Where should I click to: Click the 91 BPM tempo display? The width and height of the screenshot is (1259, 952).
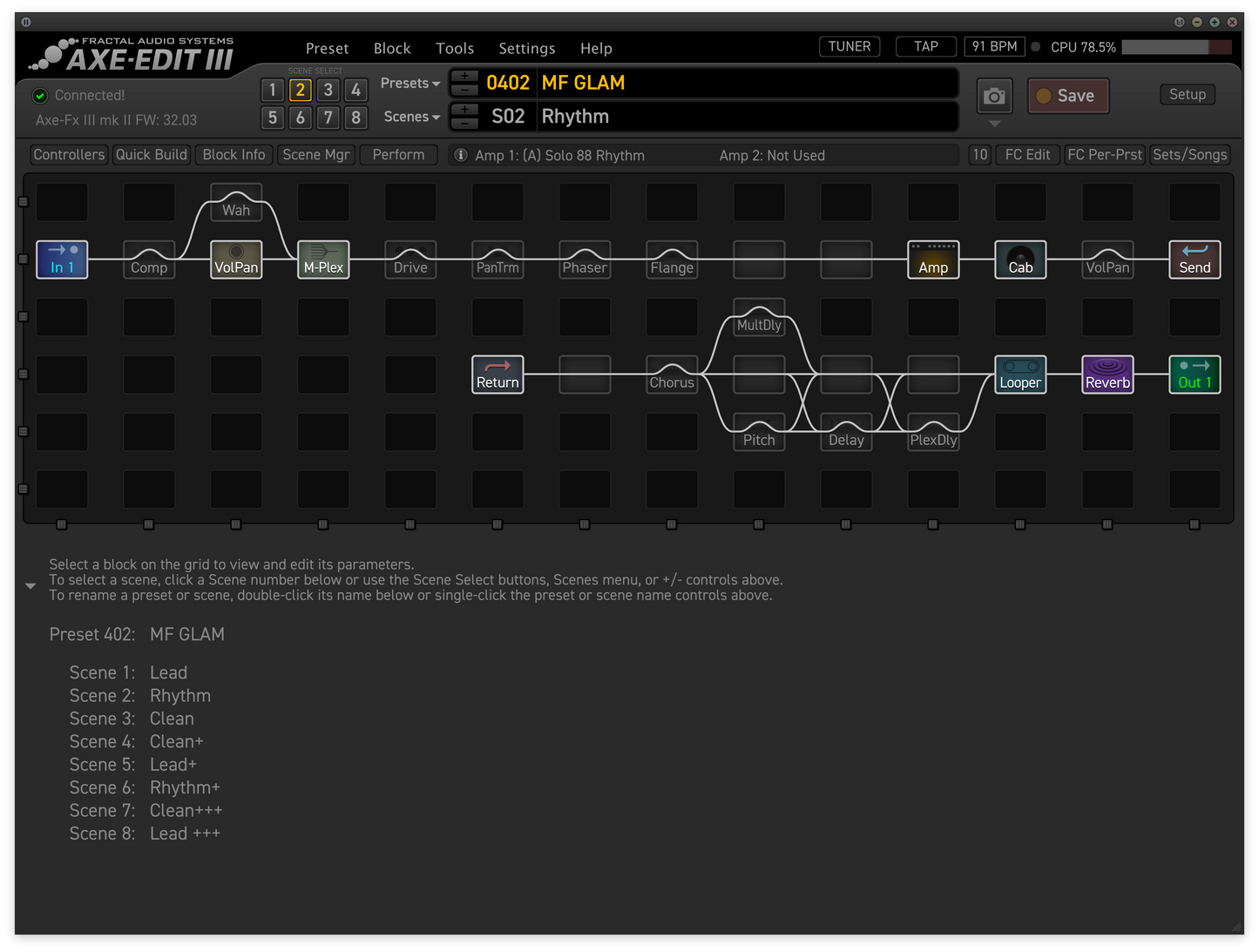(994, 47)
